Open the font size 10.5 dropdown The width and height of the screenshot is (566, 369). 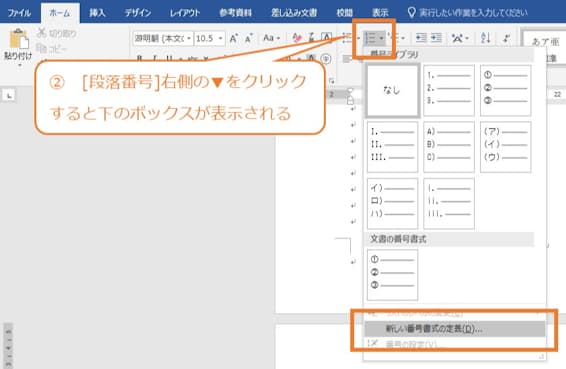[221, 38]
